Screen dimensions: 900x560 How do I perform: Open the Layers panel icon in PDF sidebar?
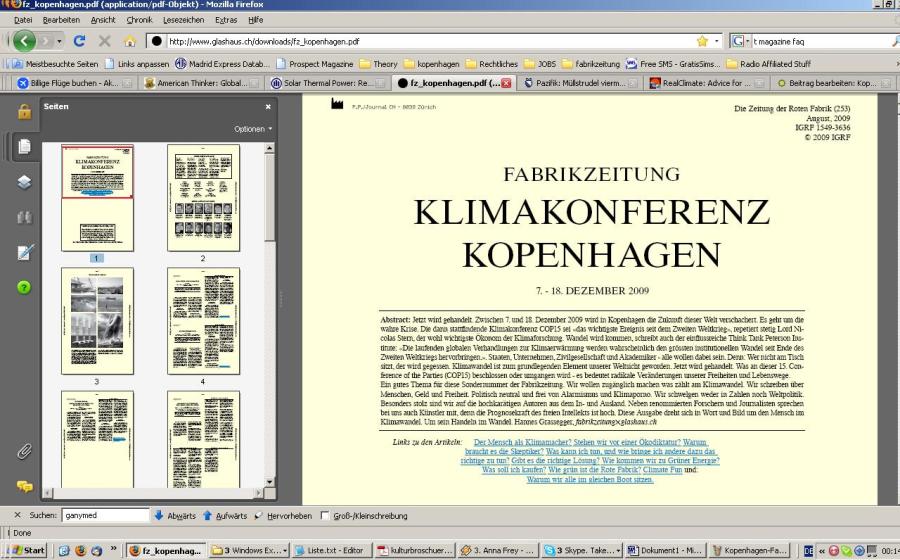pyautogui.click(x=24, y=182)
